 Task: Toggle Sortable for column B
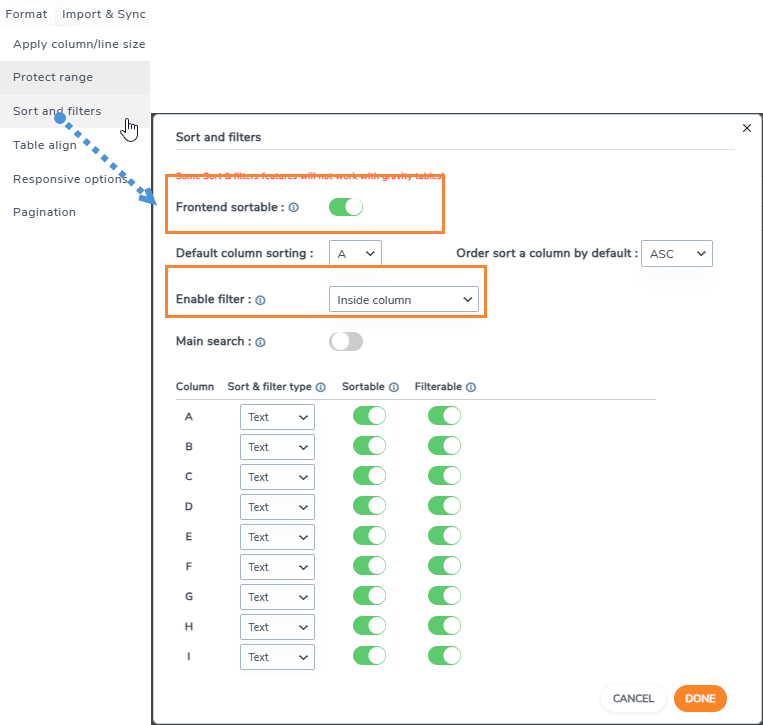click(x=369, y=446)
